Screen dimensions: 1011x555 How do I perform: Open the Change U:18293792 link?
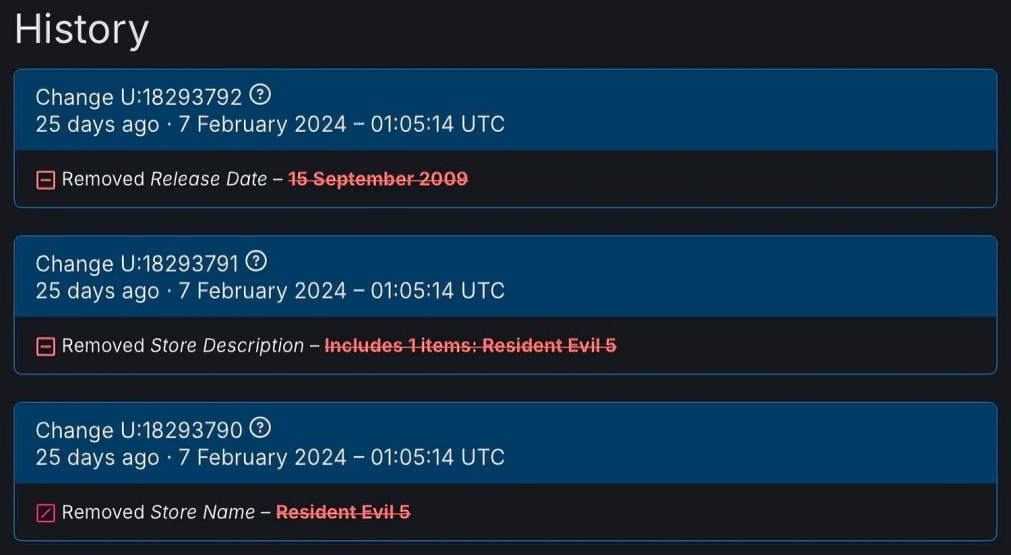coord(139,97)
